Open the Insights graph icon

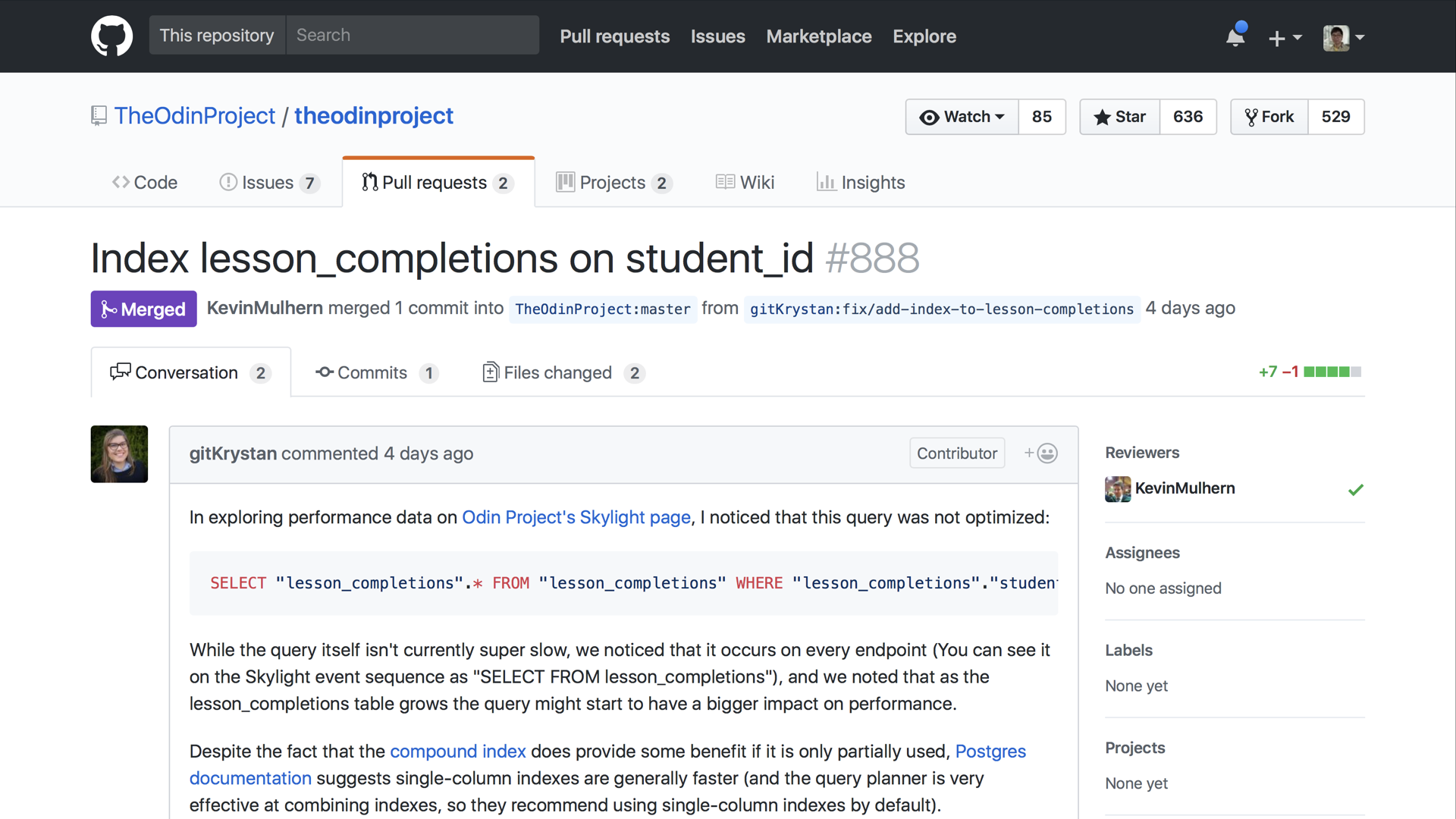pos(827,182)
